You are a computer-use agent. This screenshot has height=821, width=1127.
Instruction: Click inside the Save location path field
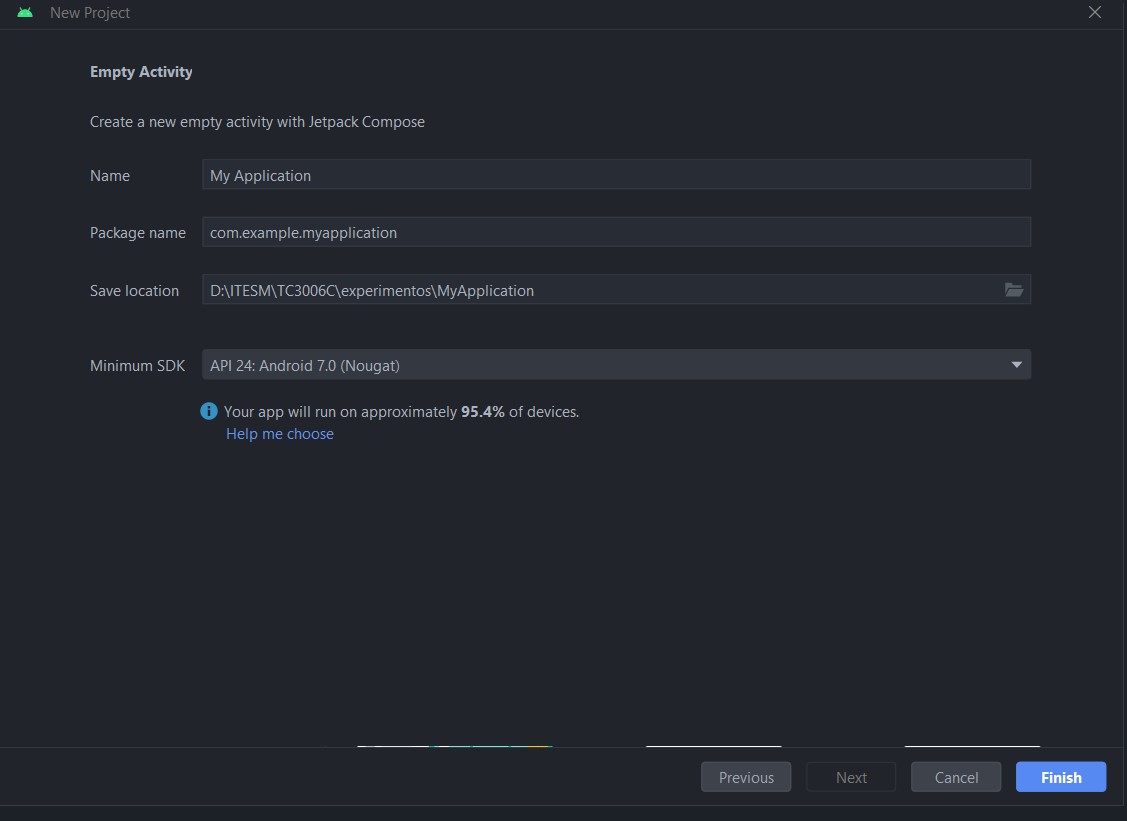600,290
